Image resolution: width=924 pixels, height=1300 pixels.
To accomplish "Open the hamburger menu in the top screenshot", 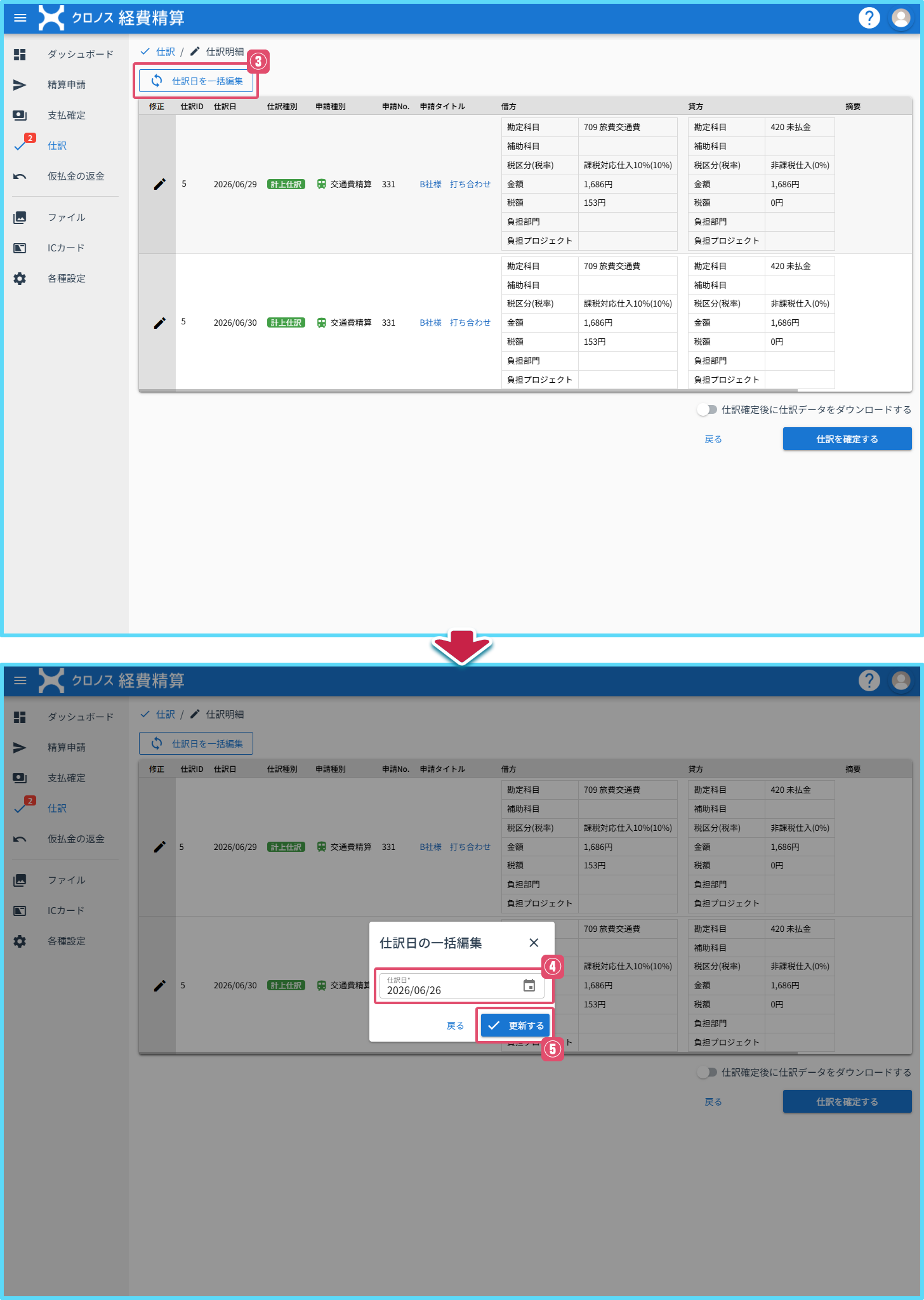I will click(x=20, y=18).
